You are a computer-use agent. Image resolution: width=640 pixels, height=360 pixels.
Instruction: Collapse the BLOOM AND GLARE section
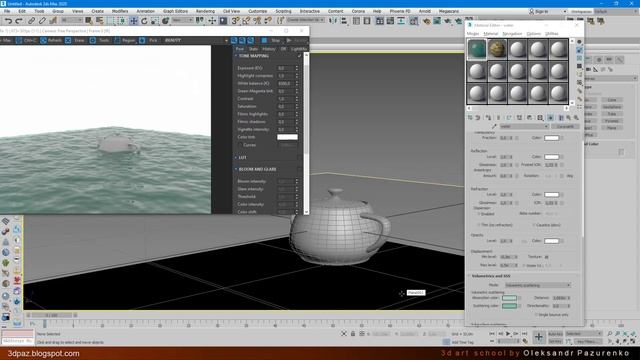[236, 169]
